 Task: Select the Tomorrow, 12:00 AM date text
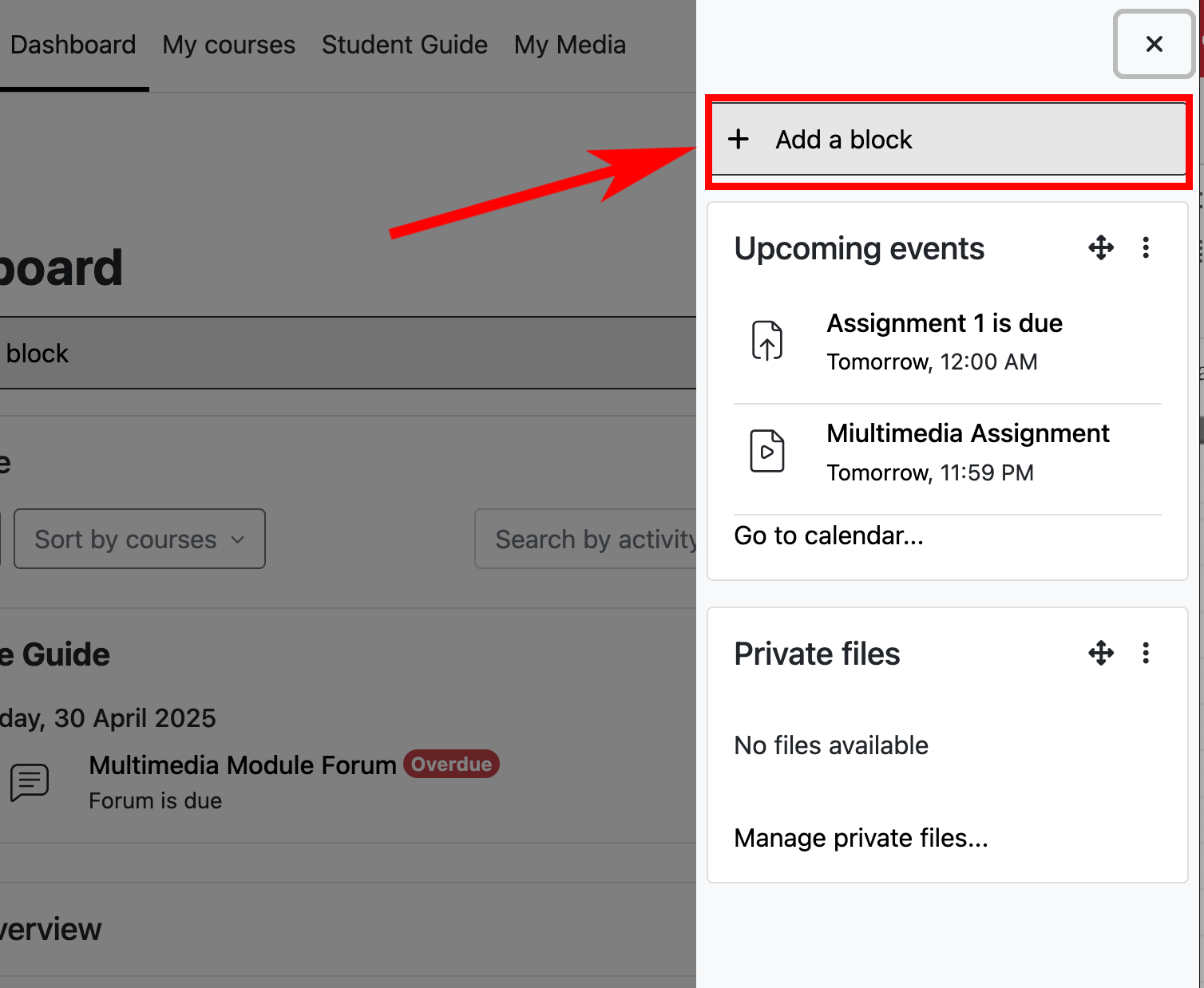(x=932, y=362)
